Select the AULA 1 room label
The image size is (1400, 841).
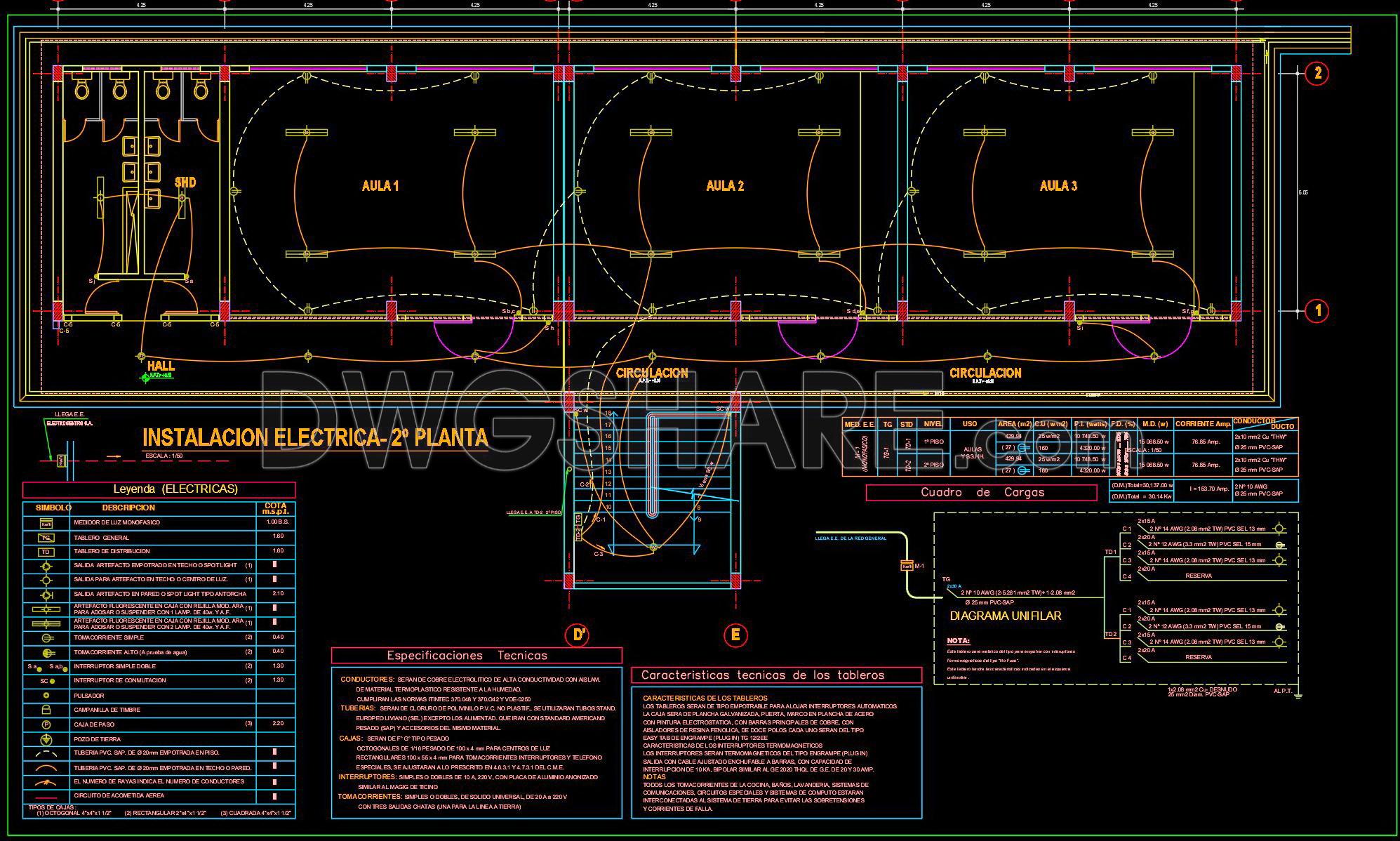point(380,186)
